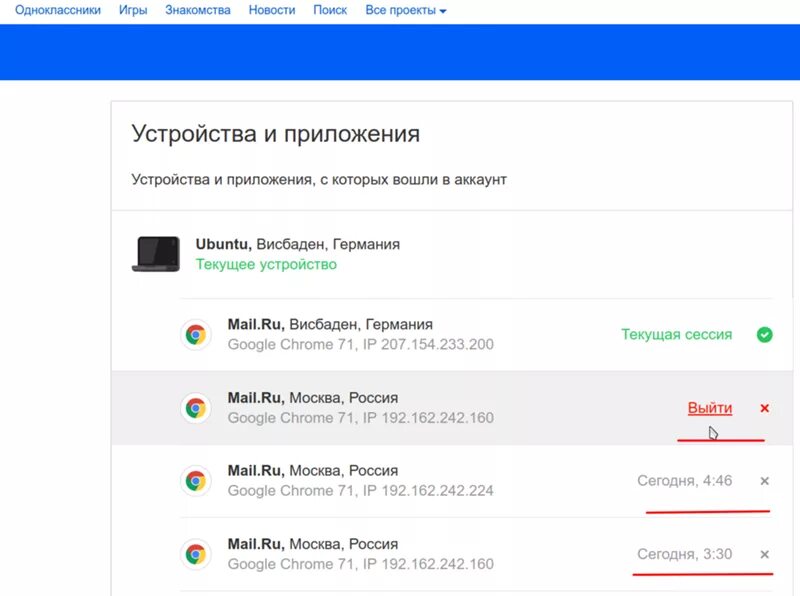Close session with red X icon
Viewport: 800px width, 596px height.
(764, 408)
